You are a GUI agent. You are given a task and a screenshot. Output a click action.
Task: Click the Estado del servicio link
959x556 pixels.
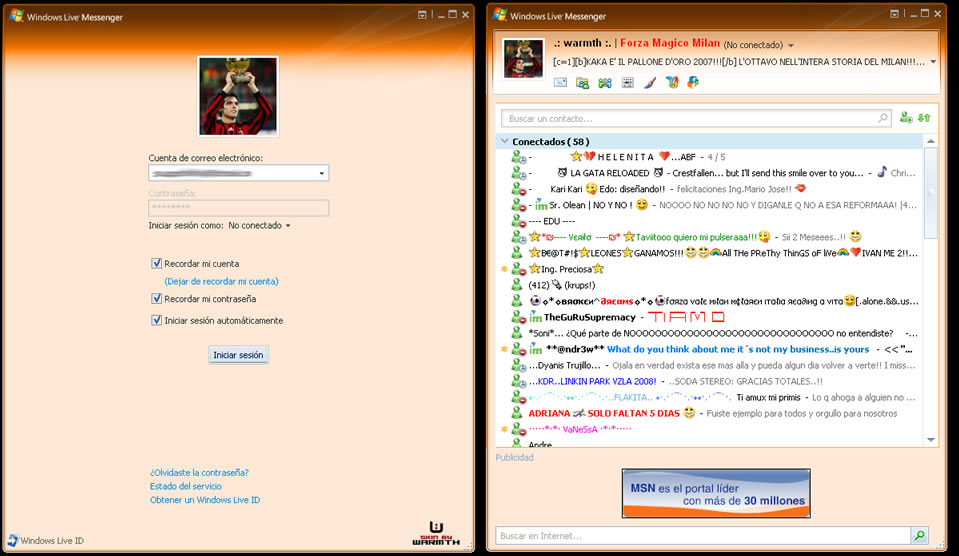(x=186, y=486)
